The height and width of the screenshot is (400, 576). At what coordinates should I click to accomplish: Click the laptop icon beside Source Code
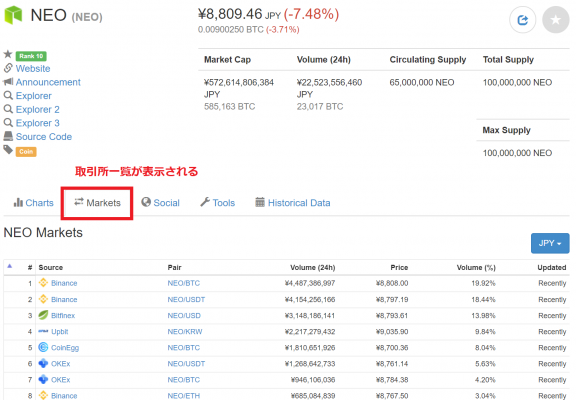pyautogui.click(x=8, y=136)
